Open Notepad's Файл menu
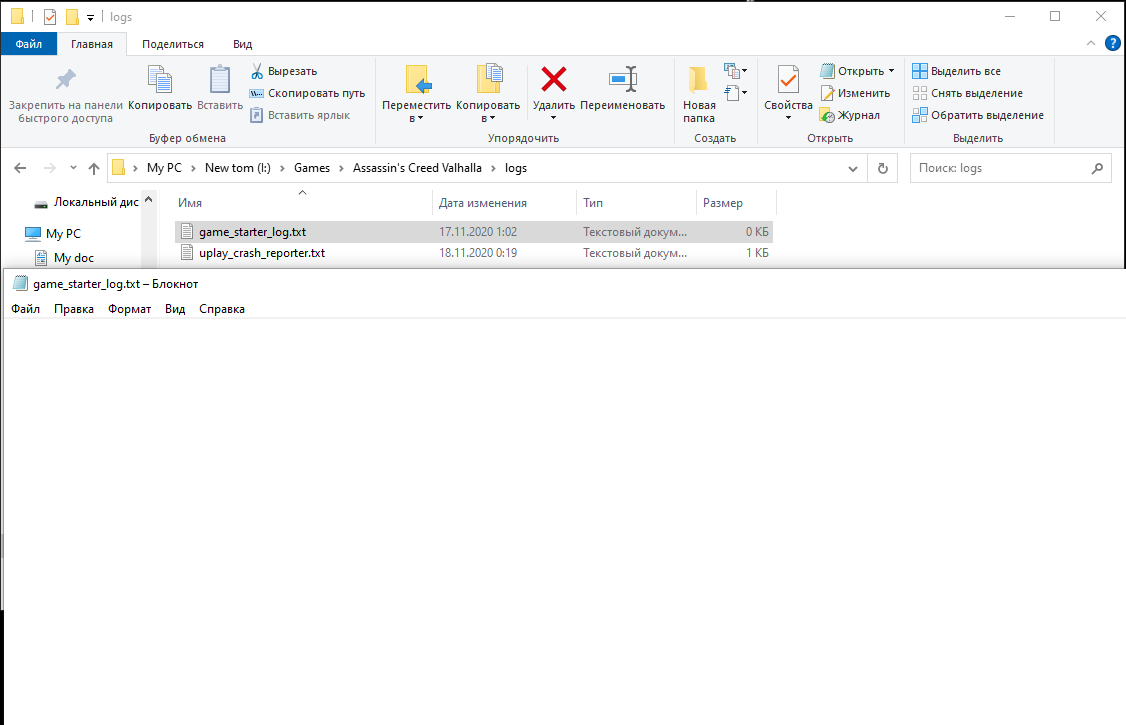The height and width of the screenshot is (725, 1126). [x=26, y=309]
